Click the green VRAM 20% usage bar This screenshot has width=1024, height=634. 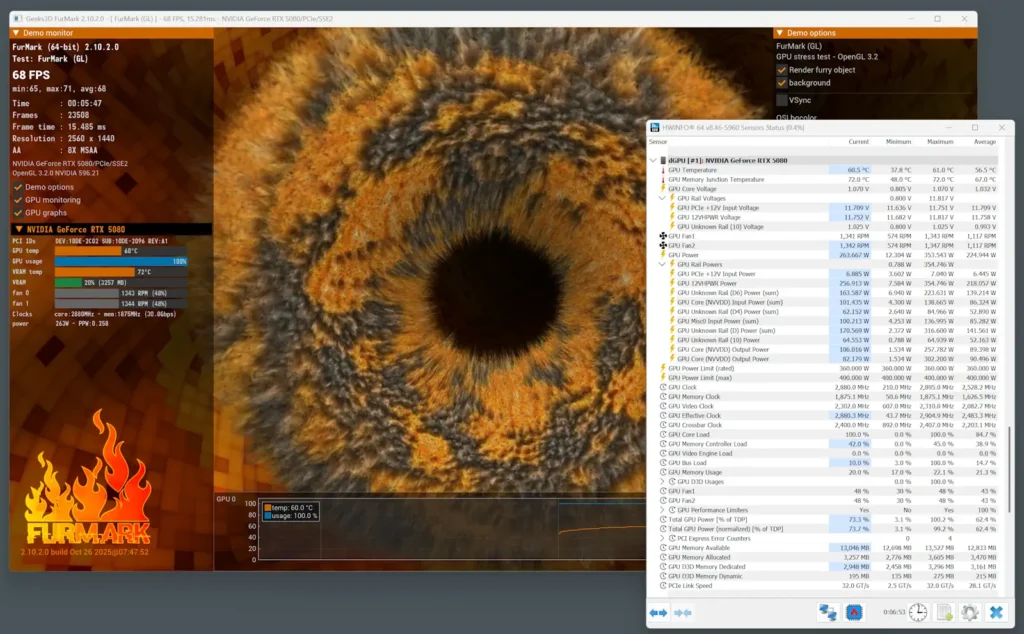(x=68, y=283)
